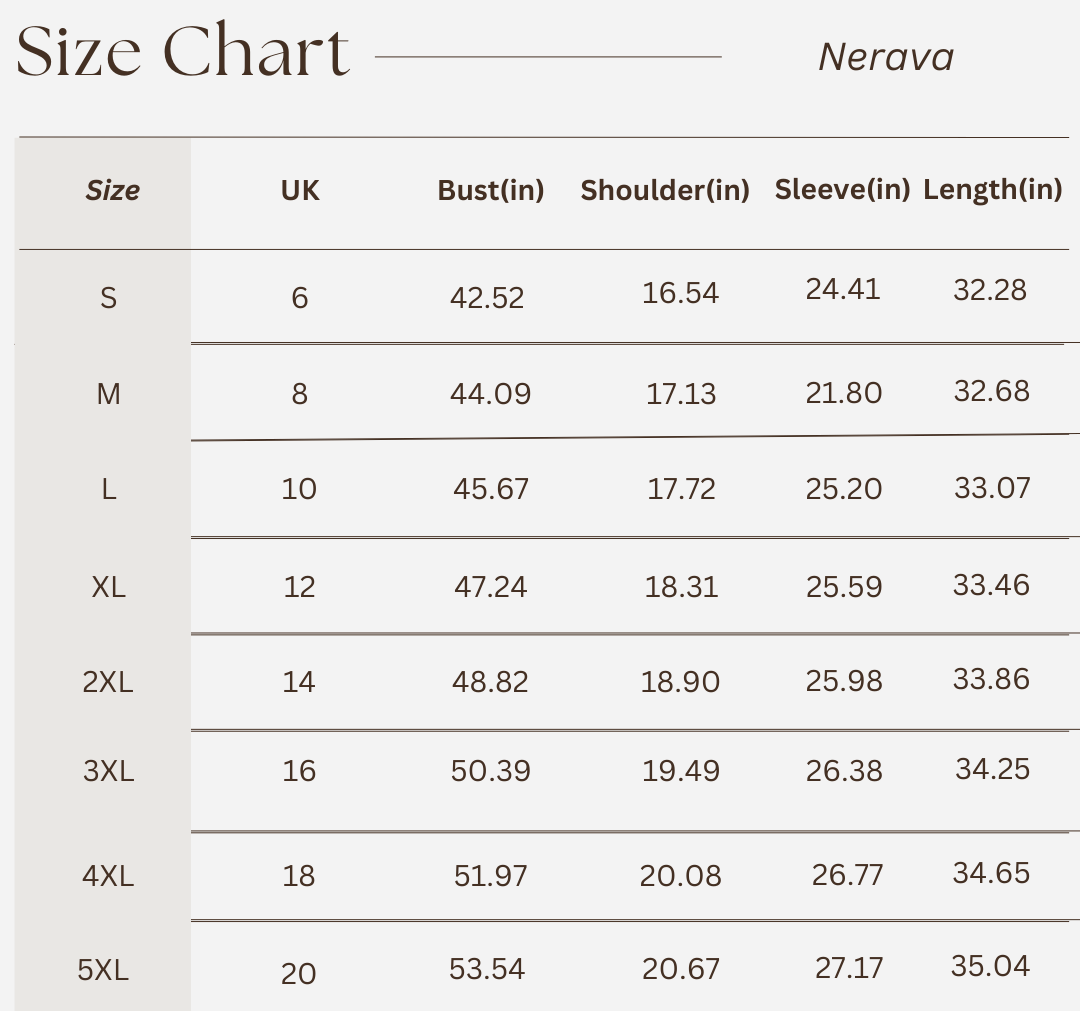This screenshot has width=1080, height=1011.
Task: Click bust value 42.52
Action: [487, 298]
